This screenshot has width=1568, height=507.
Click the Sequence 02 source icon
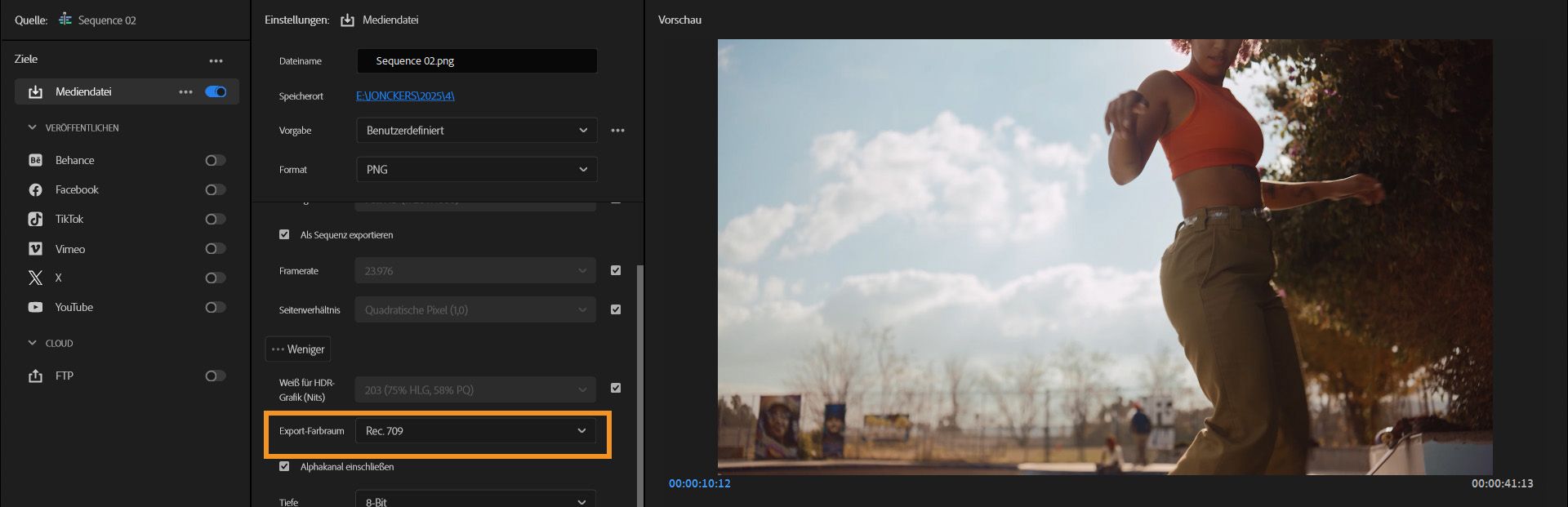pyautogui.click(x=65, y=20)
